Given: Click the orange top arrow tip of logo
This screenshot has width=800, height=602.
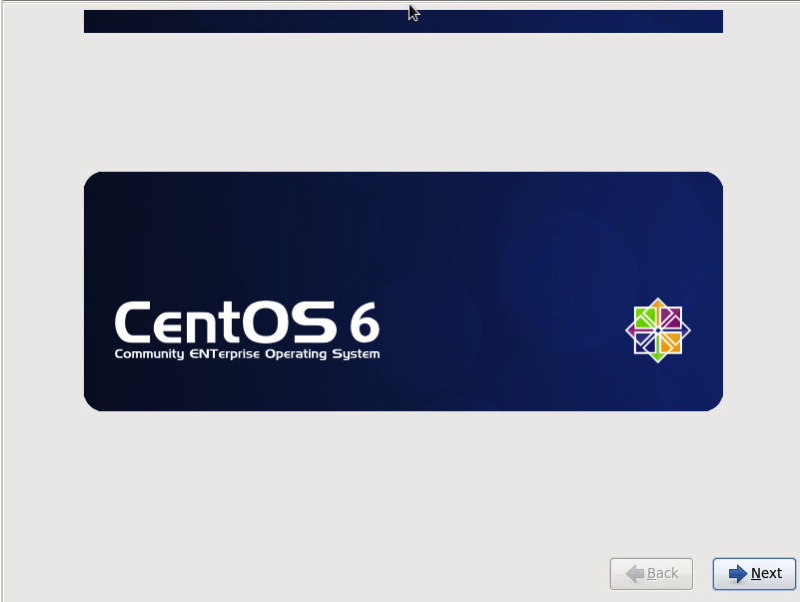Looking at the screenshot, I should click(658, 301).
